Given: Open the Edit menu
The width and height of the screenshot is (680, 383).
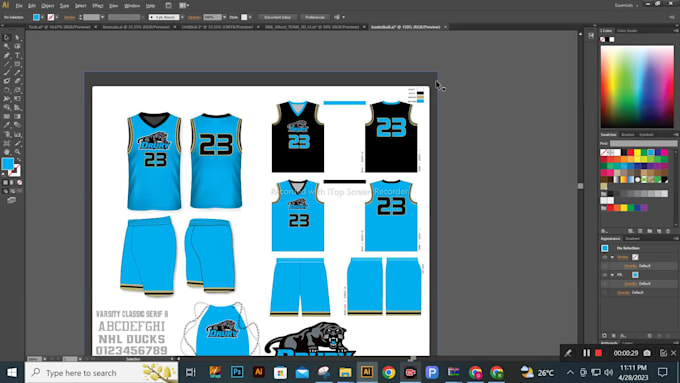Looking at the screenshot, I should [x=32, y=6].
